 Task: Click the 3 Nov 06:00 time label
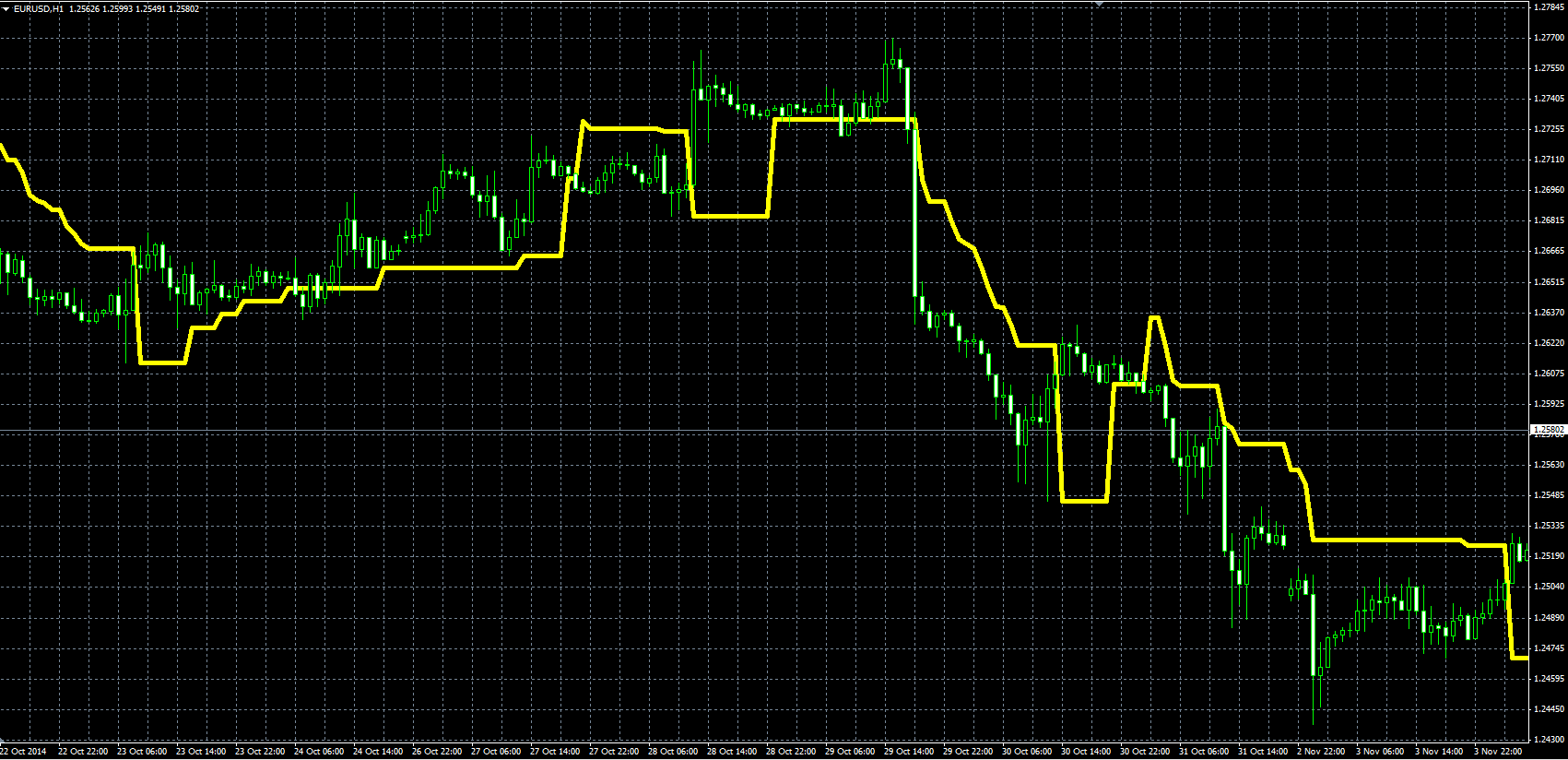1380,752
